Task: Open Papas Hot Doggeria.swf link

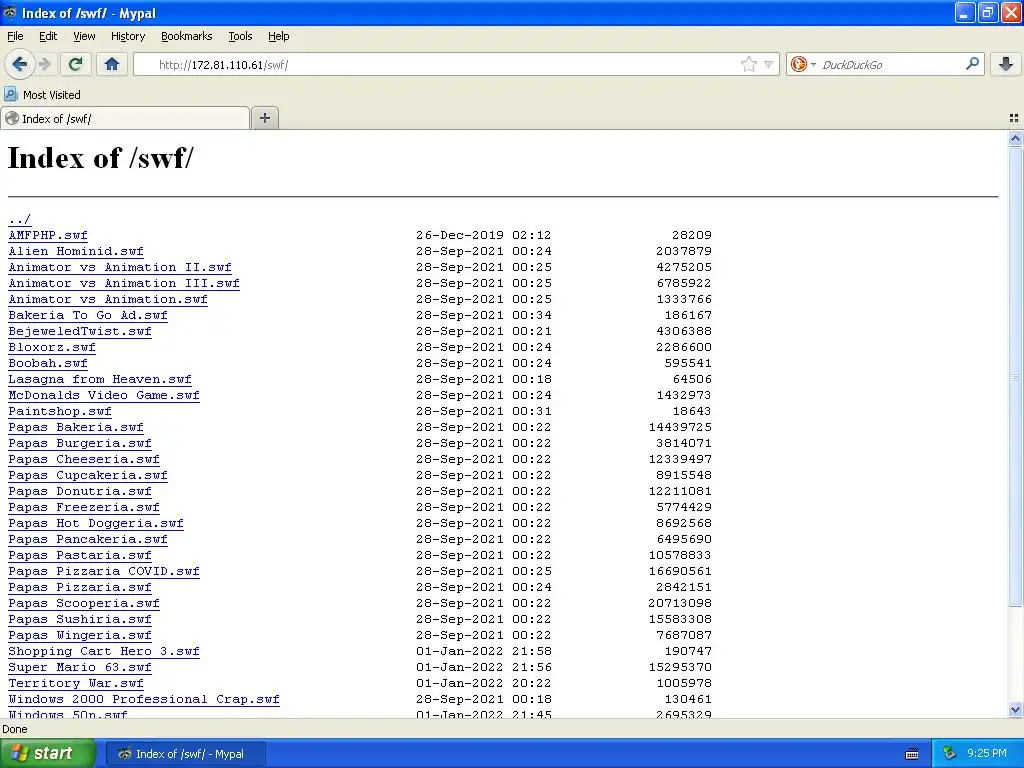Action: click(x=95, y=523)
